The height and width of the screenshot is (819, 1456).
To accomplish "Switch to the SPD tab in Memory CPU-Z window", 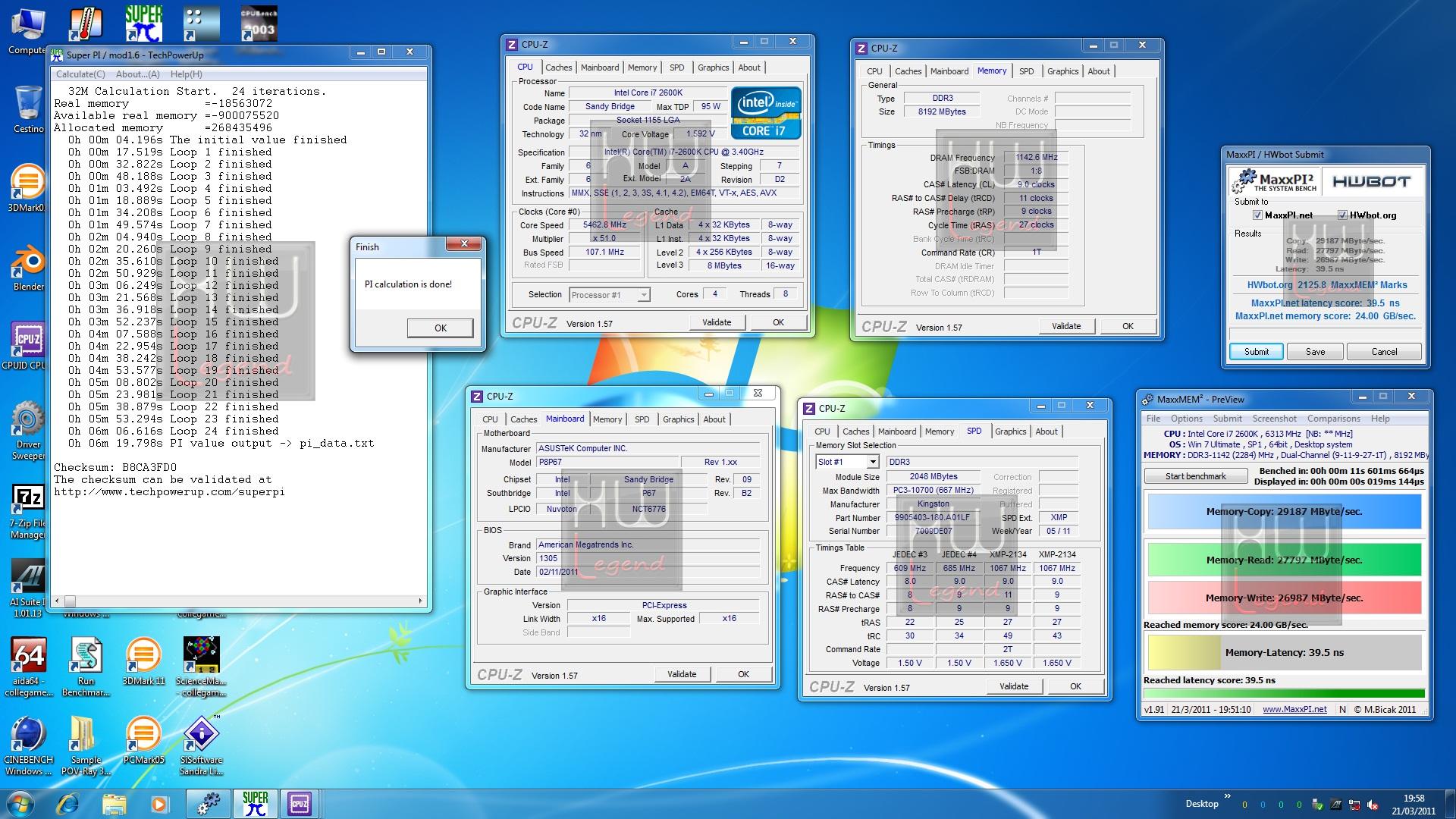I will point(1026,71).
